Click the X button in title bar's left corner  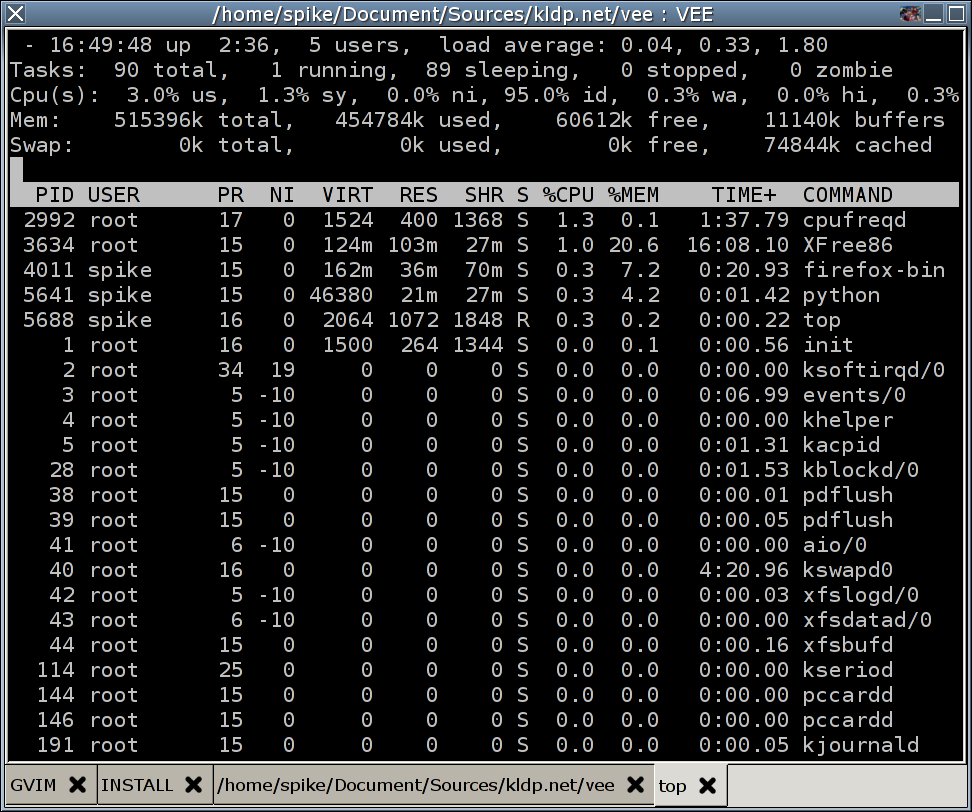coord(15,14)
